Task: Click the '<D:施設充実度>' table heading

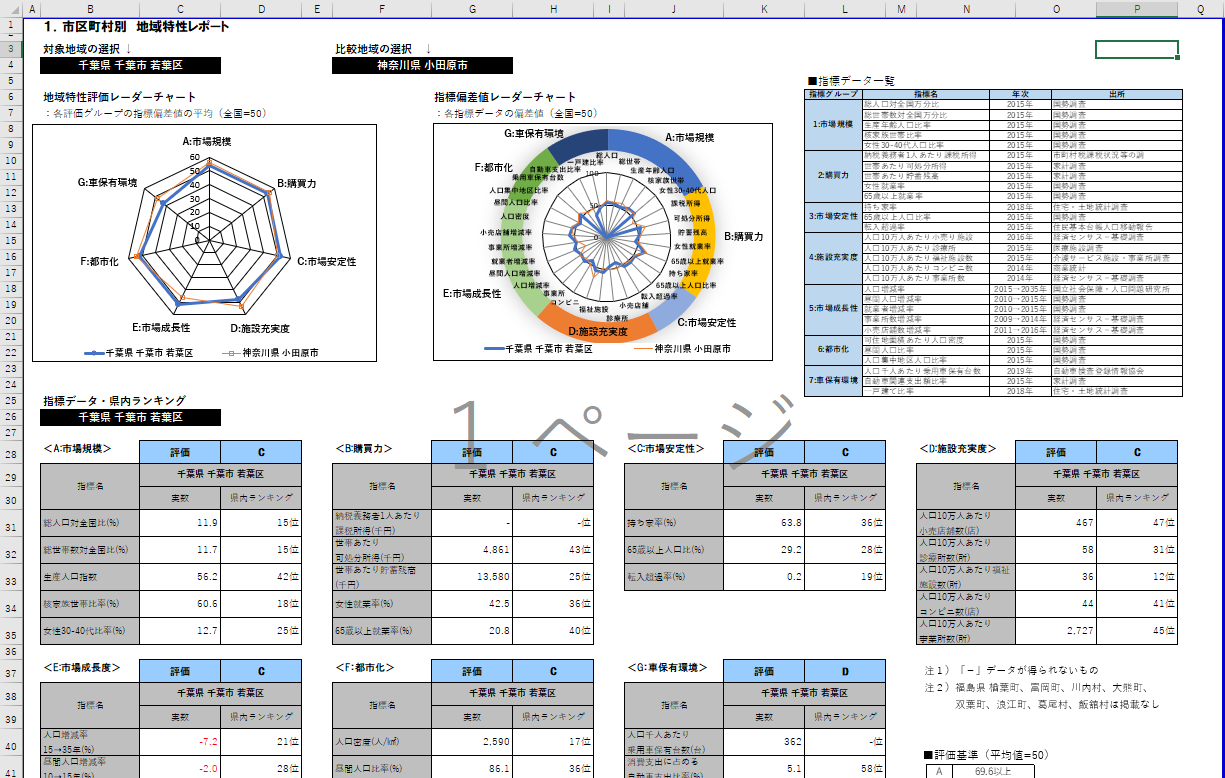Action: [x=957, y=448]
